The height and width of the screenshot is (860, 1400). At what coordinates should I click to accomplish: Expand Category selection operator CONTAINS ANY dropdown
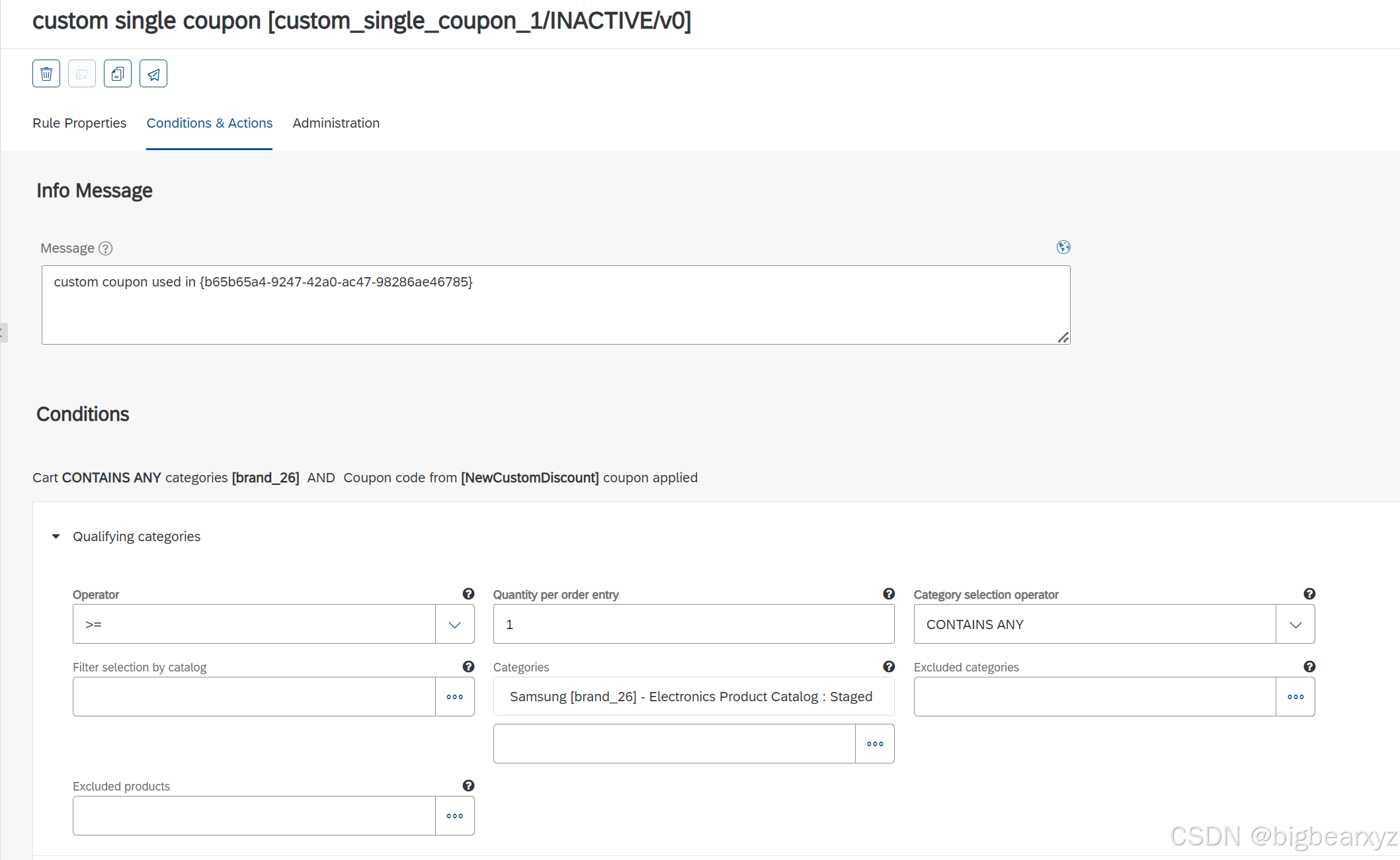[x=1295, y=624]
